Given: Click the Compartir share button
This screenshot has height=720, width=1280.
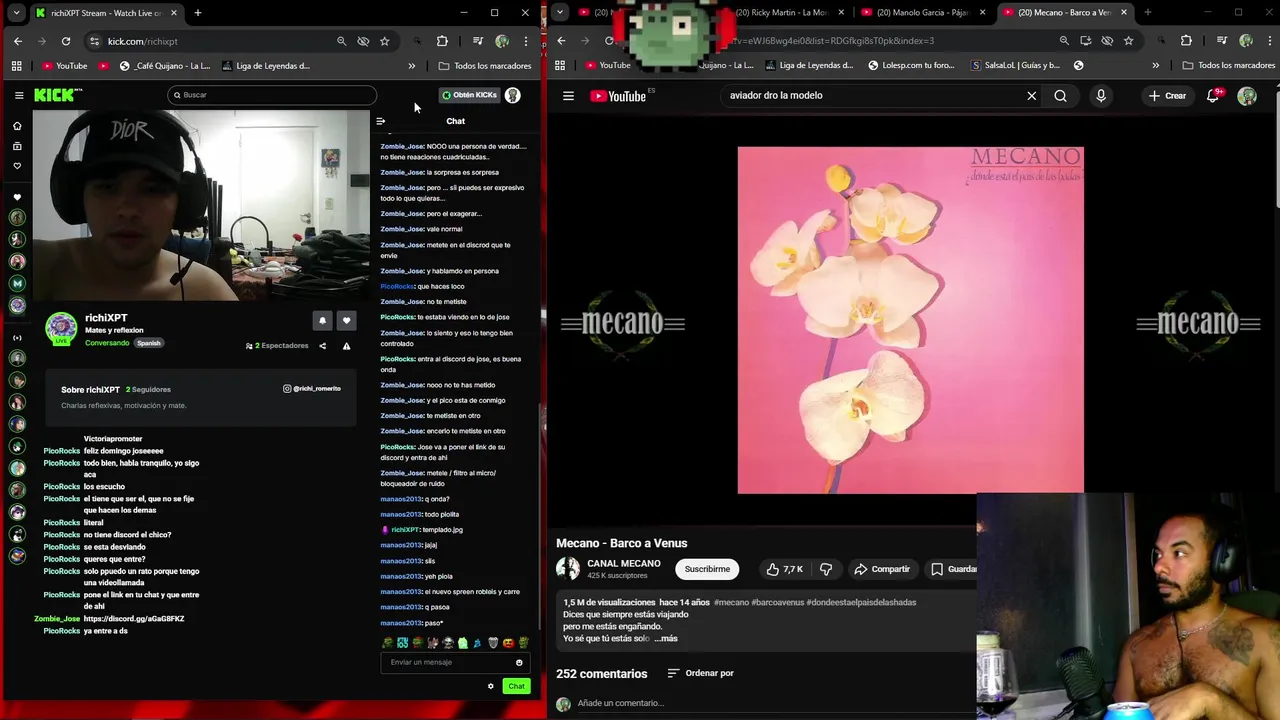Looking at the screenshot, I should [882, 569].
